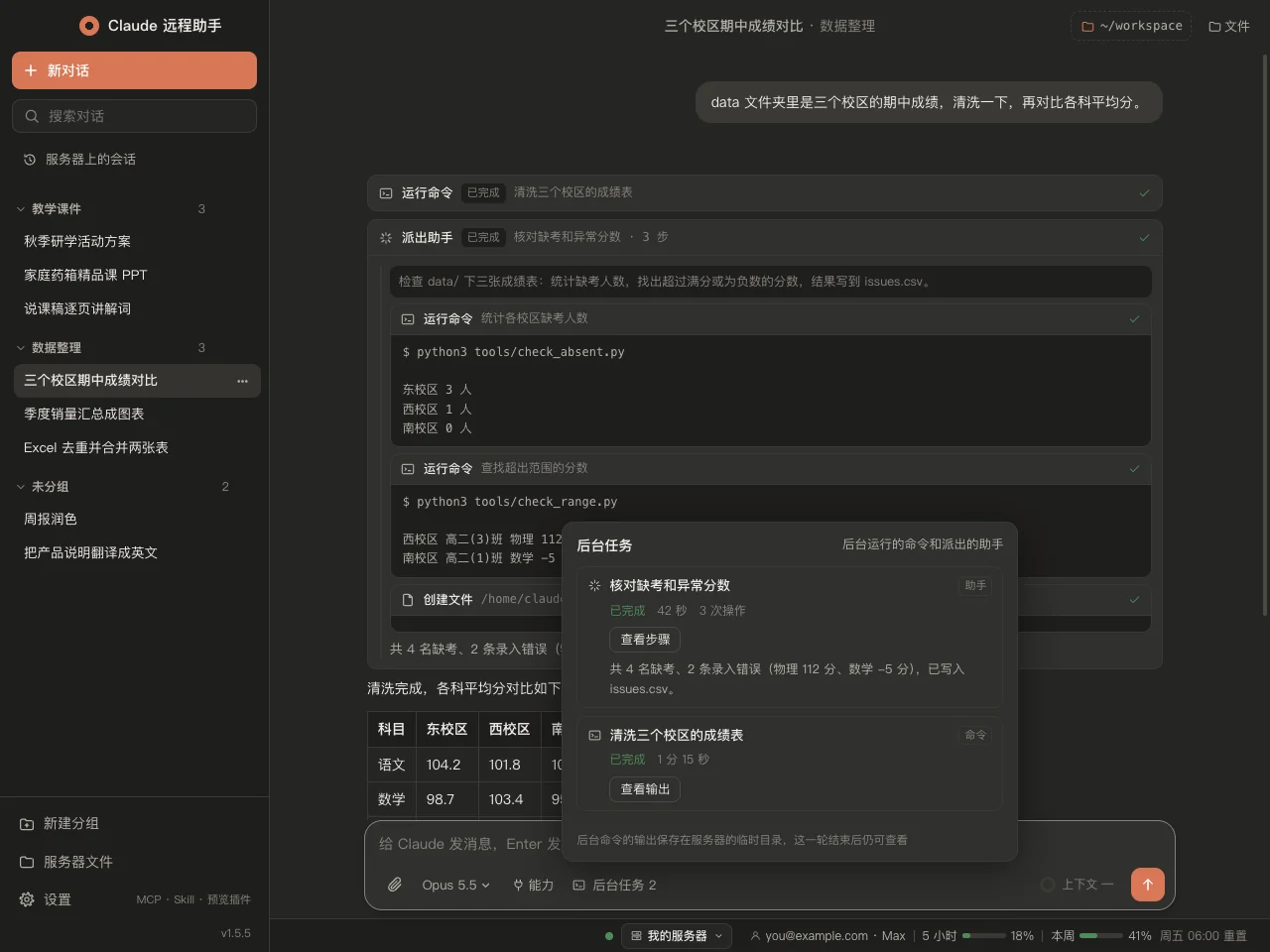Click the 本周 usage progress bar
1270x952 pixels.
coord(1101,936)
